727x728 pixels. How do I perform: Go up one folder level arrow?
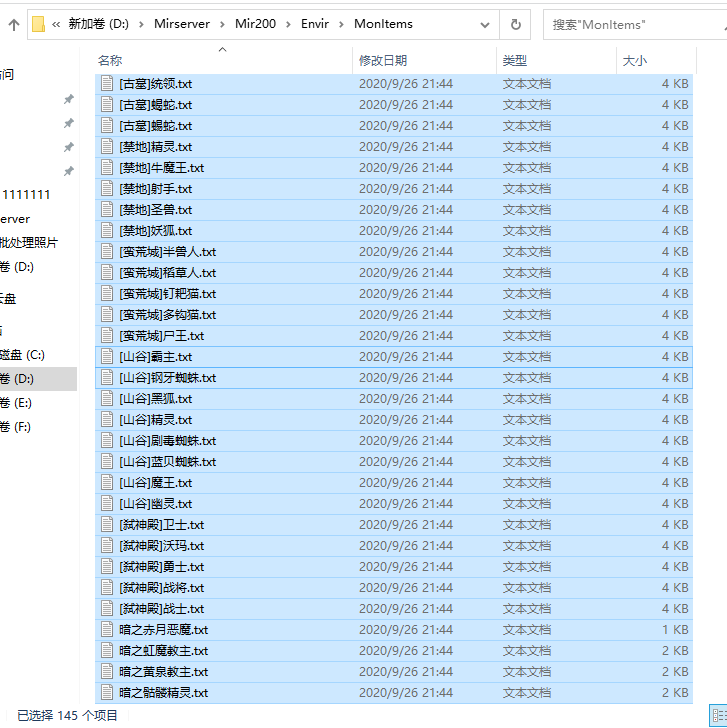[x=14, y=25]
